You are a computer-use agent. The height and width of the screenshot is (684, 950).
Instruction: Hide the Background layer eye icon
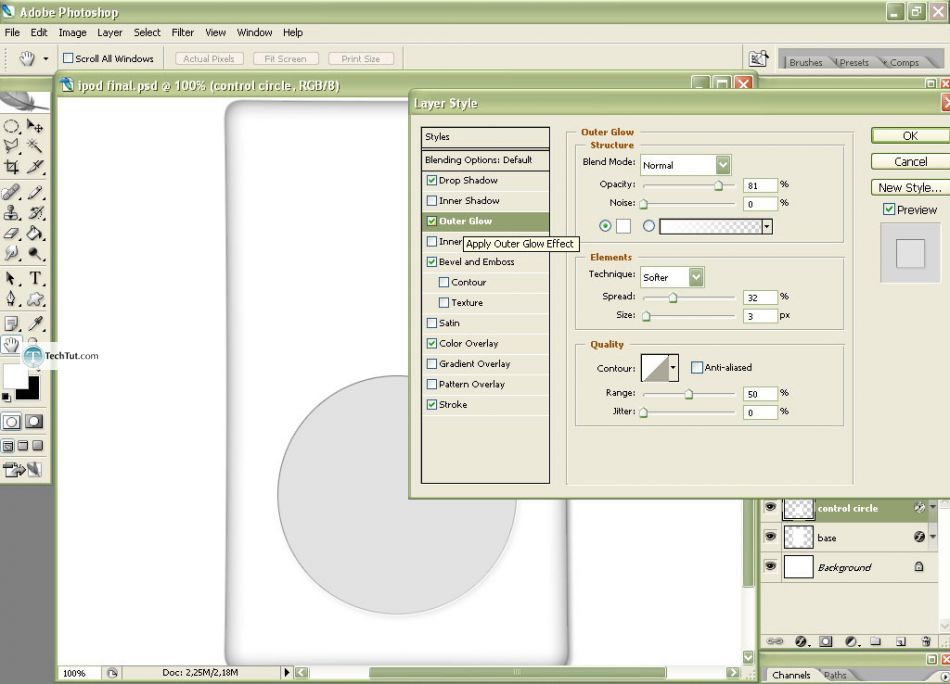click(770, 566)
